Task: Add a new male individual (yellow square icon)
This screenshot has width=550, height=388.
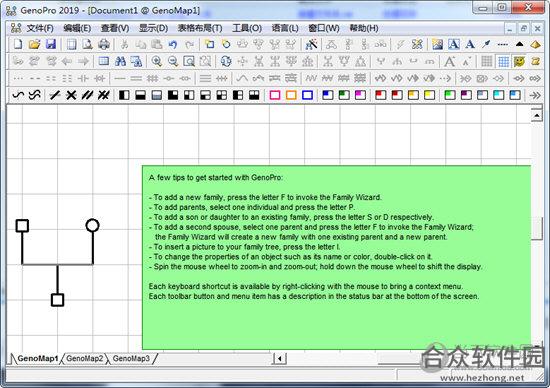Action: (x=209, y=45)
